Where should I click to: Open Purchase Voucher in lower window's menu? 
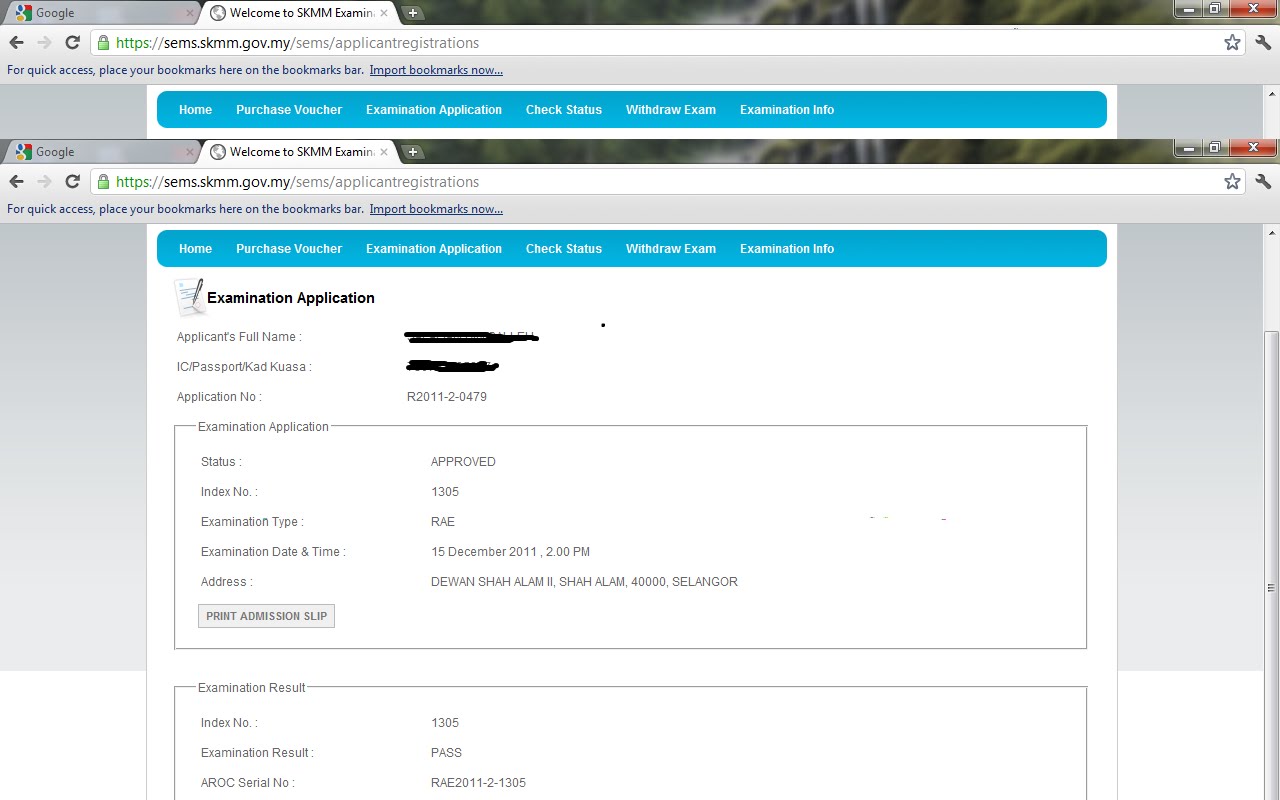click(x=289, y=249)
